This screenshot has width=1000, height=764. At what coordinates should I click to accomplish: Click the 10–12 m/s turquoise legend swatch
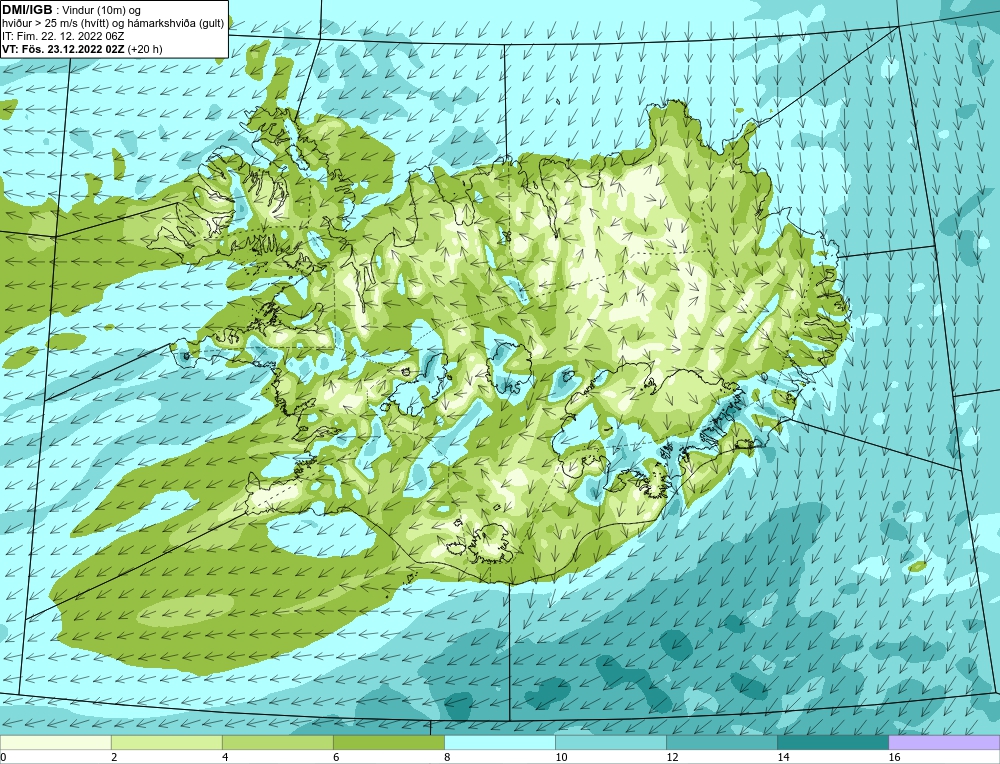[x=610, y=742]
